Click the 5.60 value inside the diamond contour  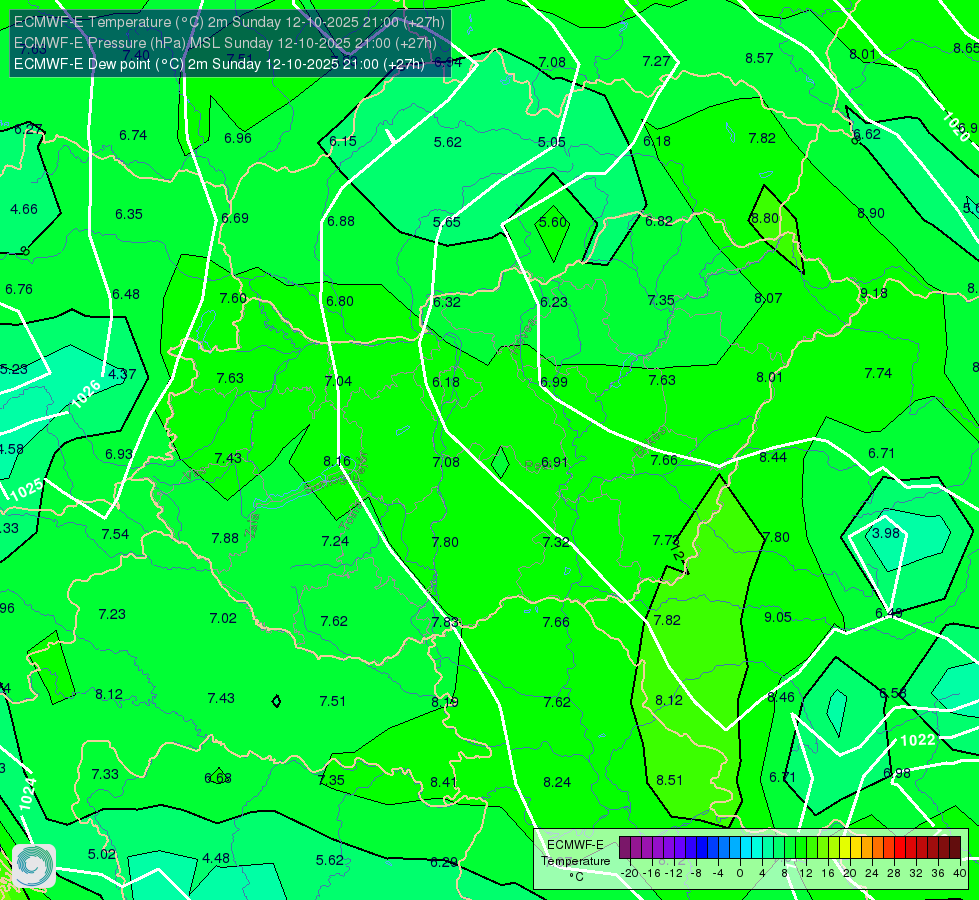click(x=553, y=222)
